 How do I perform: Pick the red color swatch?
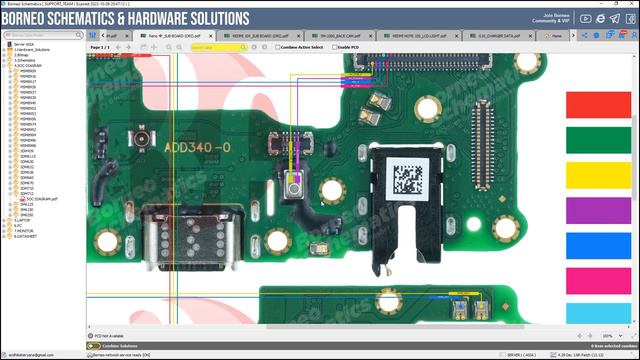(x=598, y=105)
